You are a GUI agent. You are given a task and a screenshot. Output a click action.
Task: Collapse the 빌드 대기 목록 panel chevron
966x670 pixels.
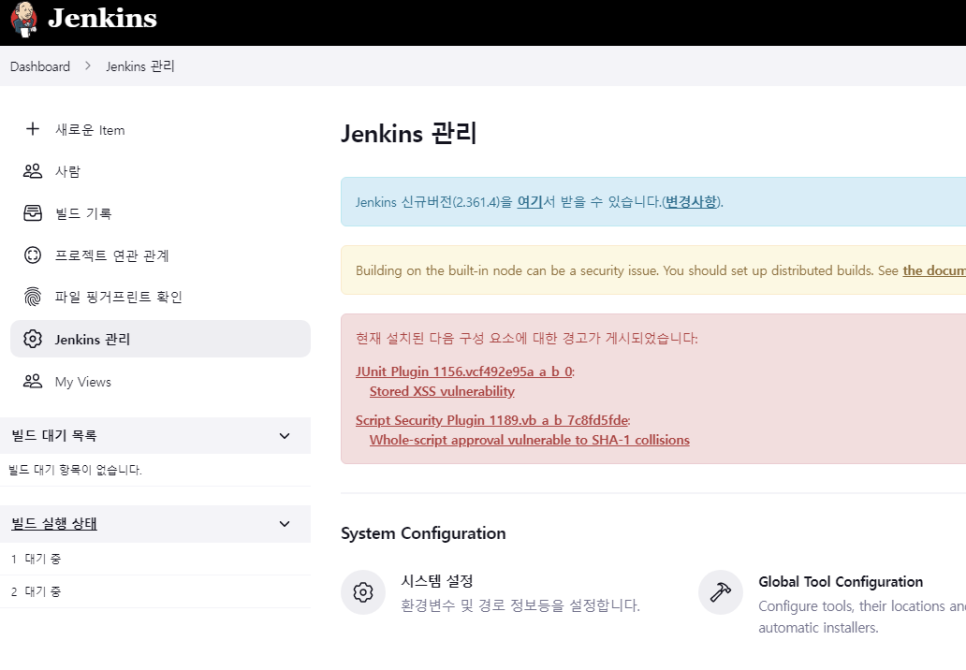pyautogui.click(x=285, y=436)
